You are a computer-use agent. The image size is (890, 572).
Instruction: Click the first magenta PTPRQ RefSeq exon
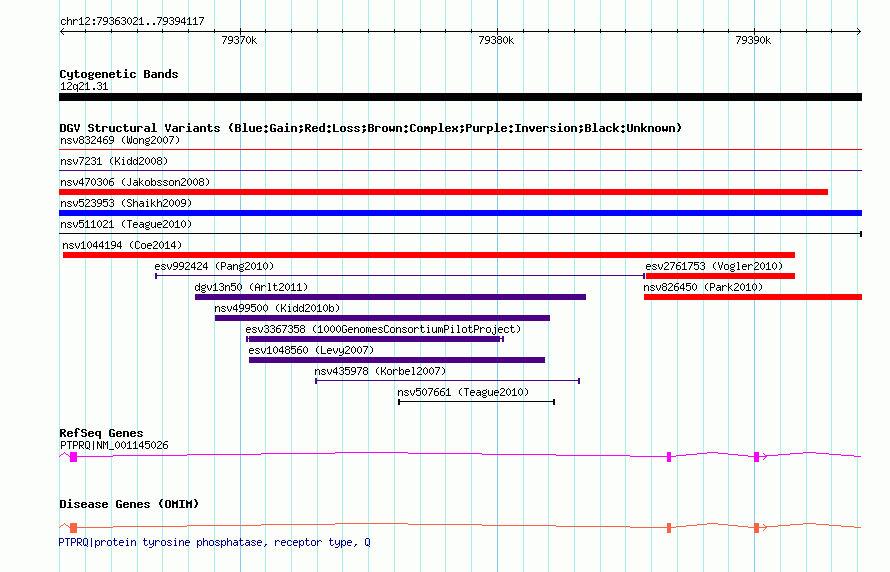point(73,457)
